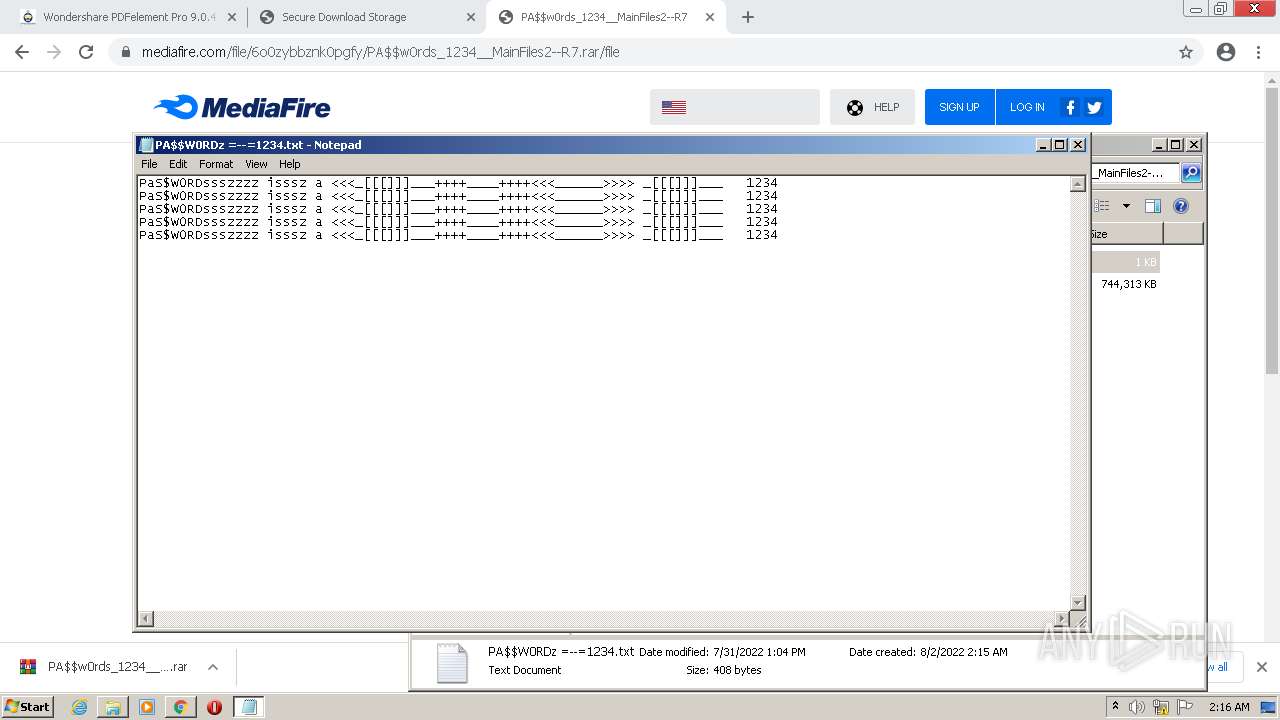Expand the Explorer view options dropdown arrow

click(1126, 206)
